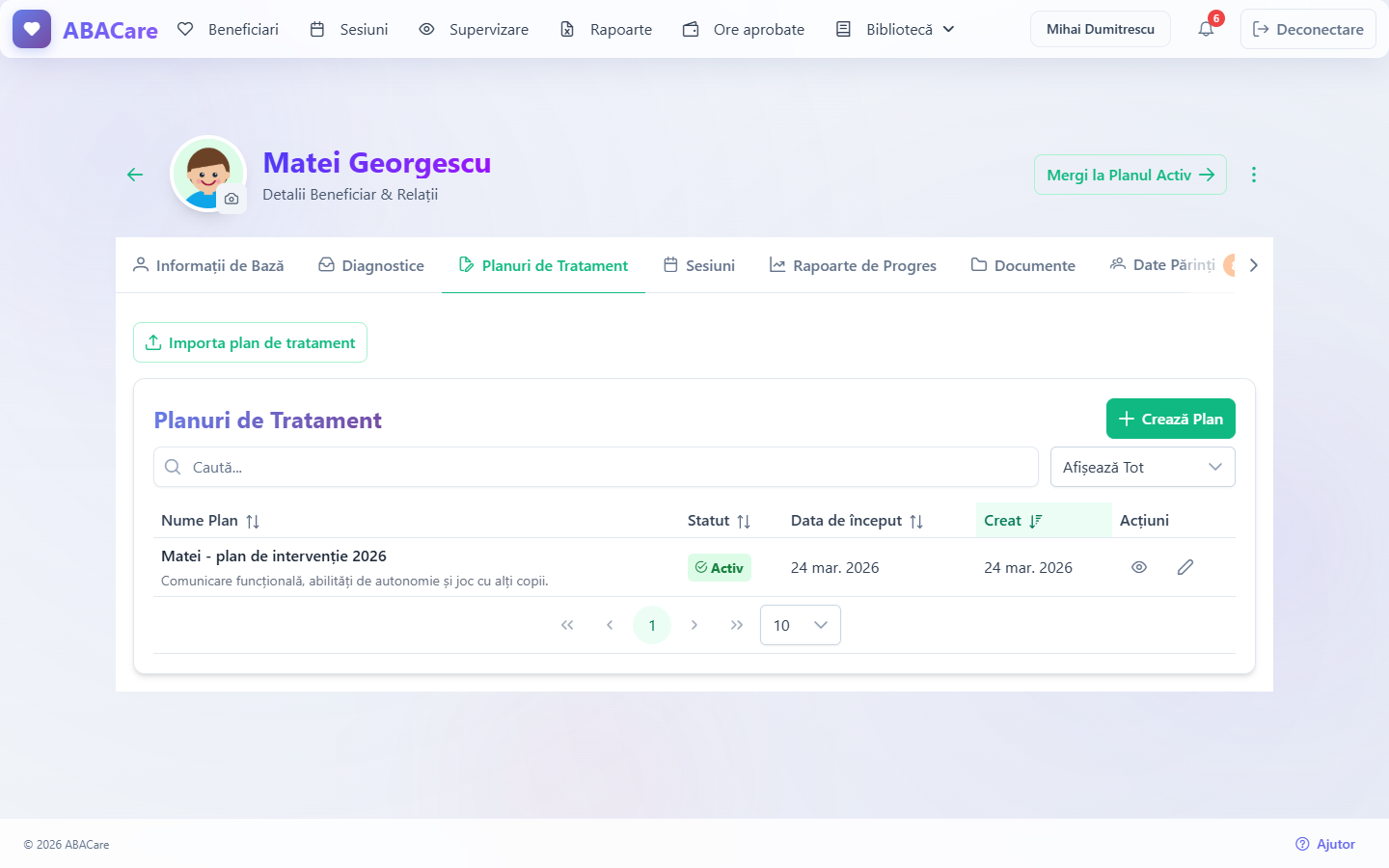The height and width of the screenshot is (868, 1389).
Task: Click Mergi la Planul Activ button
Action: click(x=1130, y=175)
